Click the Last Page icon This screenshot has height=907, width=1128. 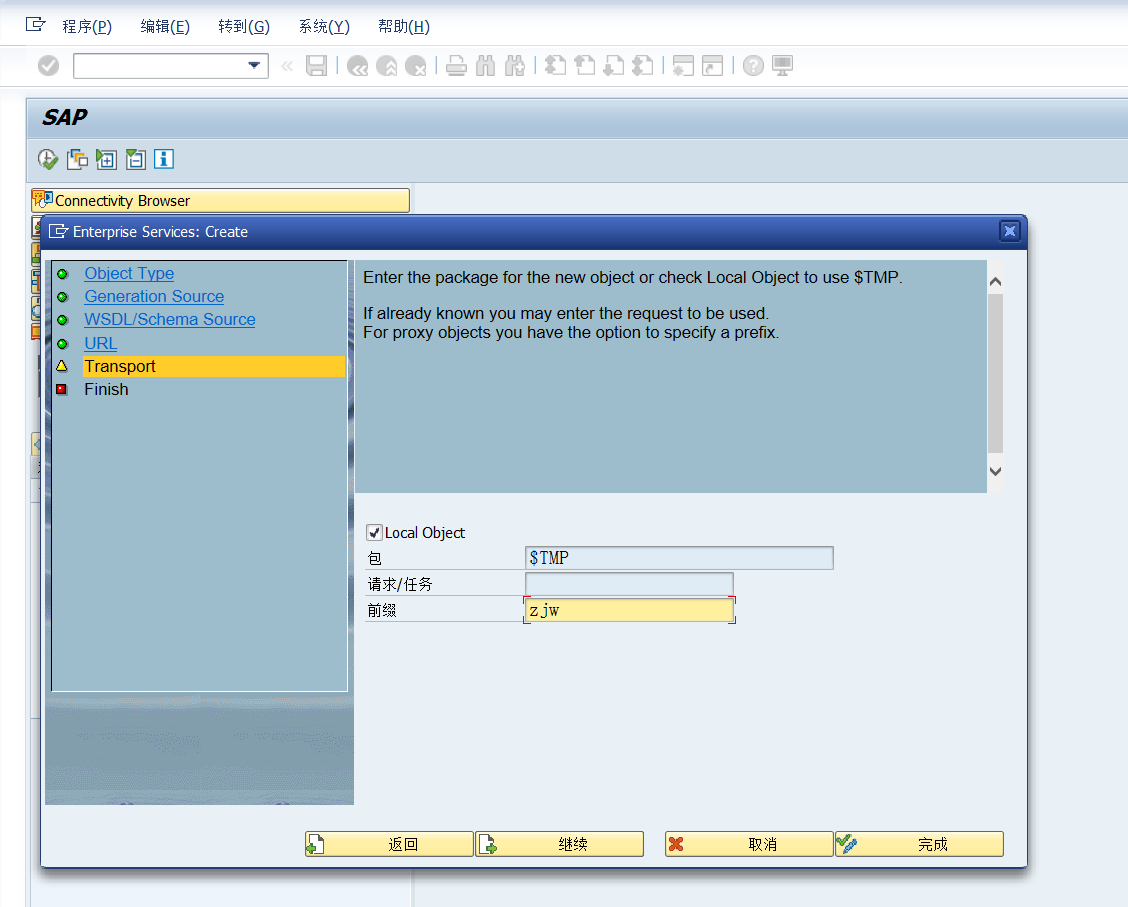coord(642,65)
